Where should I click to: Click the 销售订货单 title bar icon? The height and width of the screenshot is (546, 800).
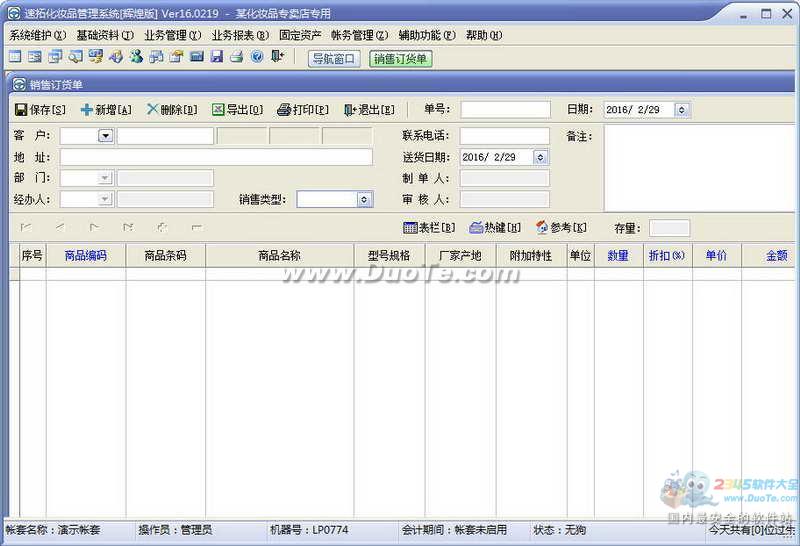pyautogui.click(x=19, y=84)
